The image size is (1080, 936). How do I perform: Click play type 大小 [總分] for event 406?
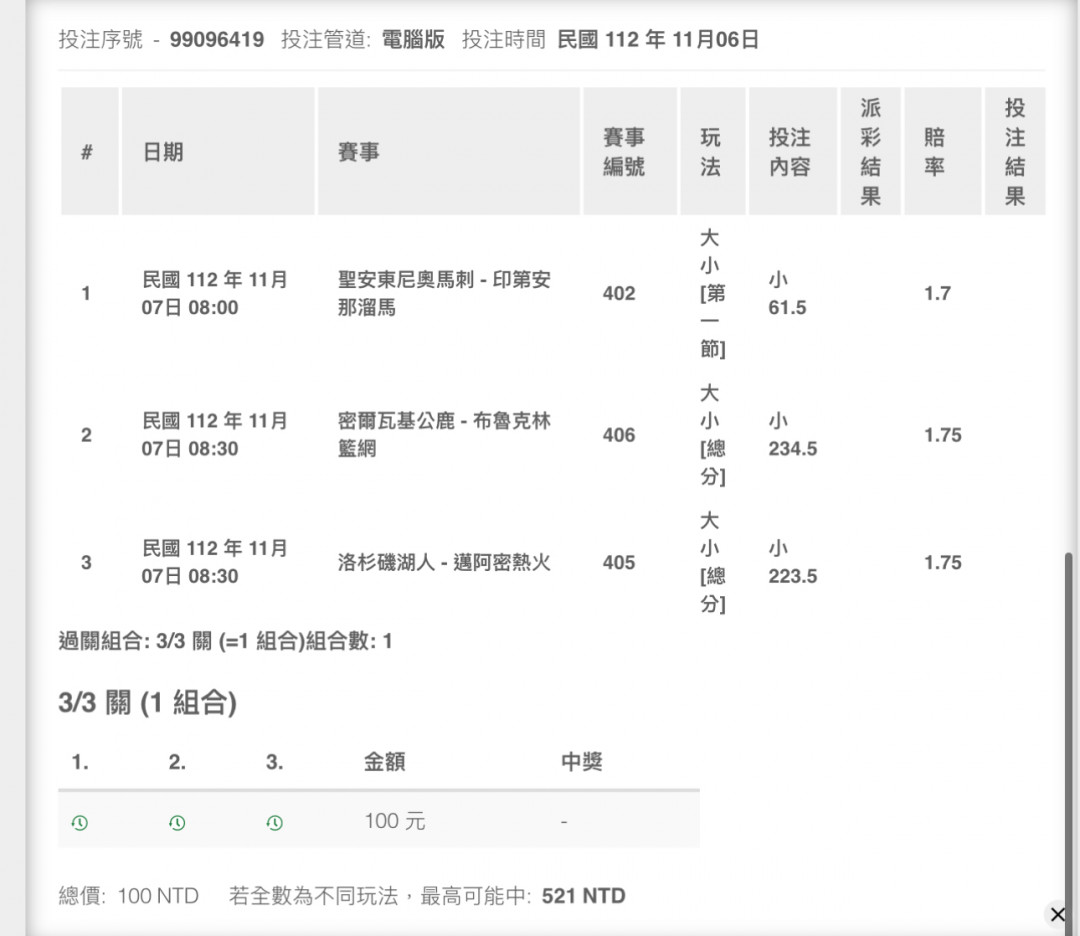712,435
